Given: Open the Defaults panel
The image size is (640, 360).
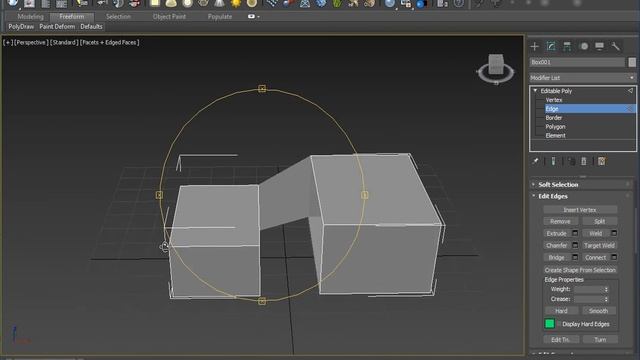Looking at the screenshot, I should [91, 27].
